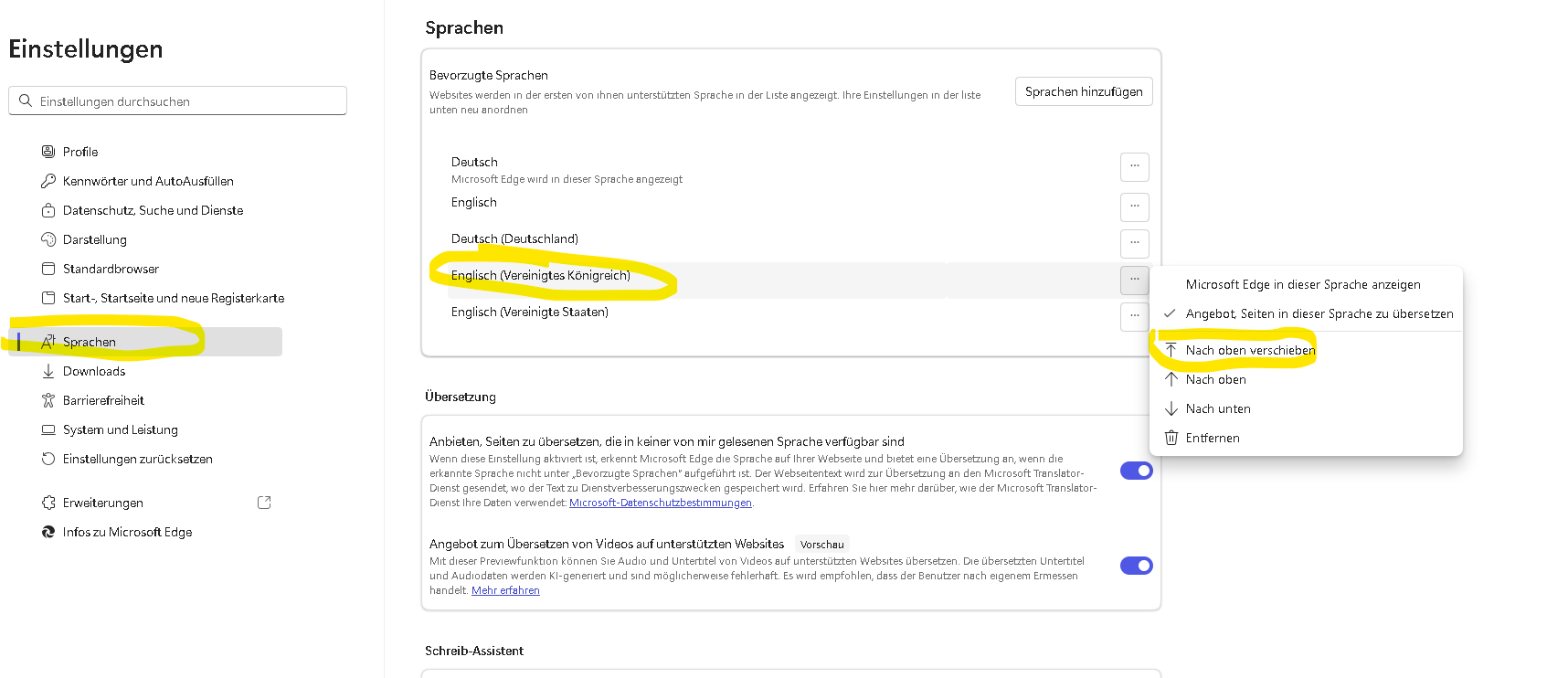Click the Profile sidebar icon

[48, 152]
